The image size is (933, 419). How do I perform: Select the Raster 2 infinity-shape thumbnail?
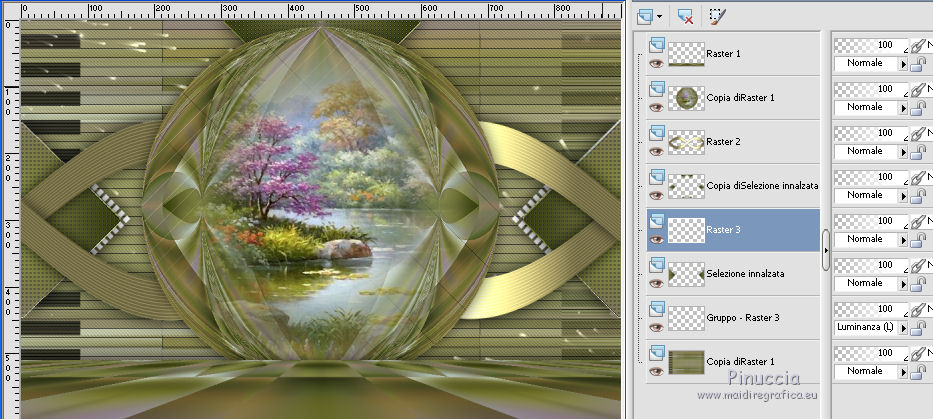point(686,142)
